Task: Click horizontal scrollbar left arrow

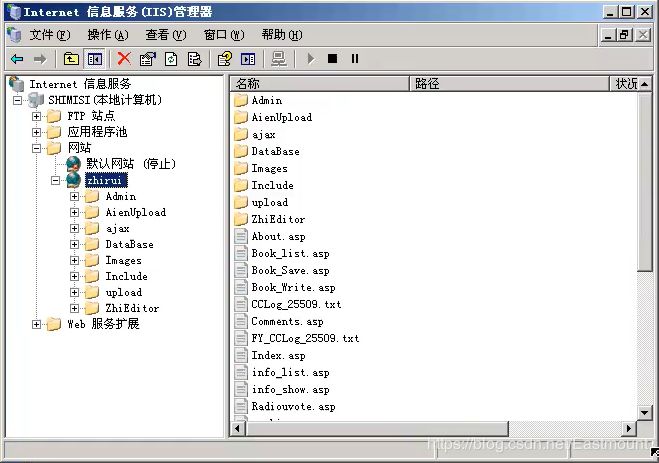Action: click(238, 429)
